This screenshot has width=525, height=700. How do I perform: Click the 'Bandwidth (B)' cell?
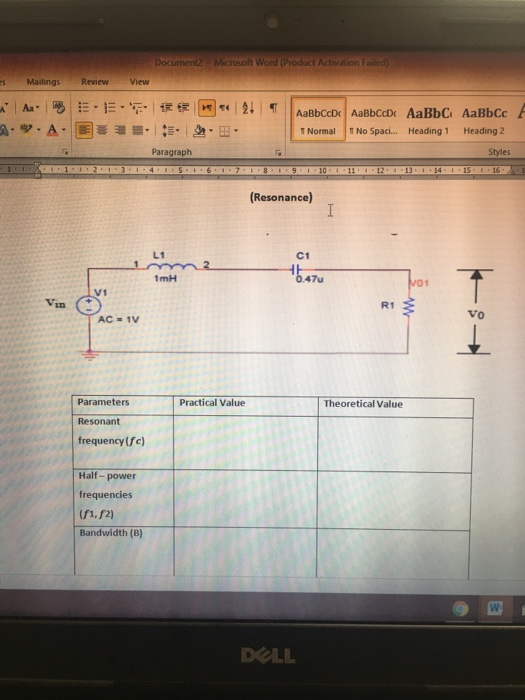(124, 551)
